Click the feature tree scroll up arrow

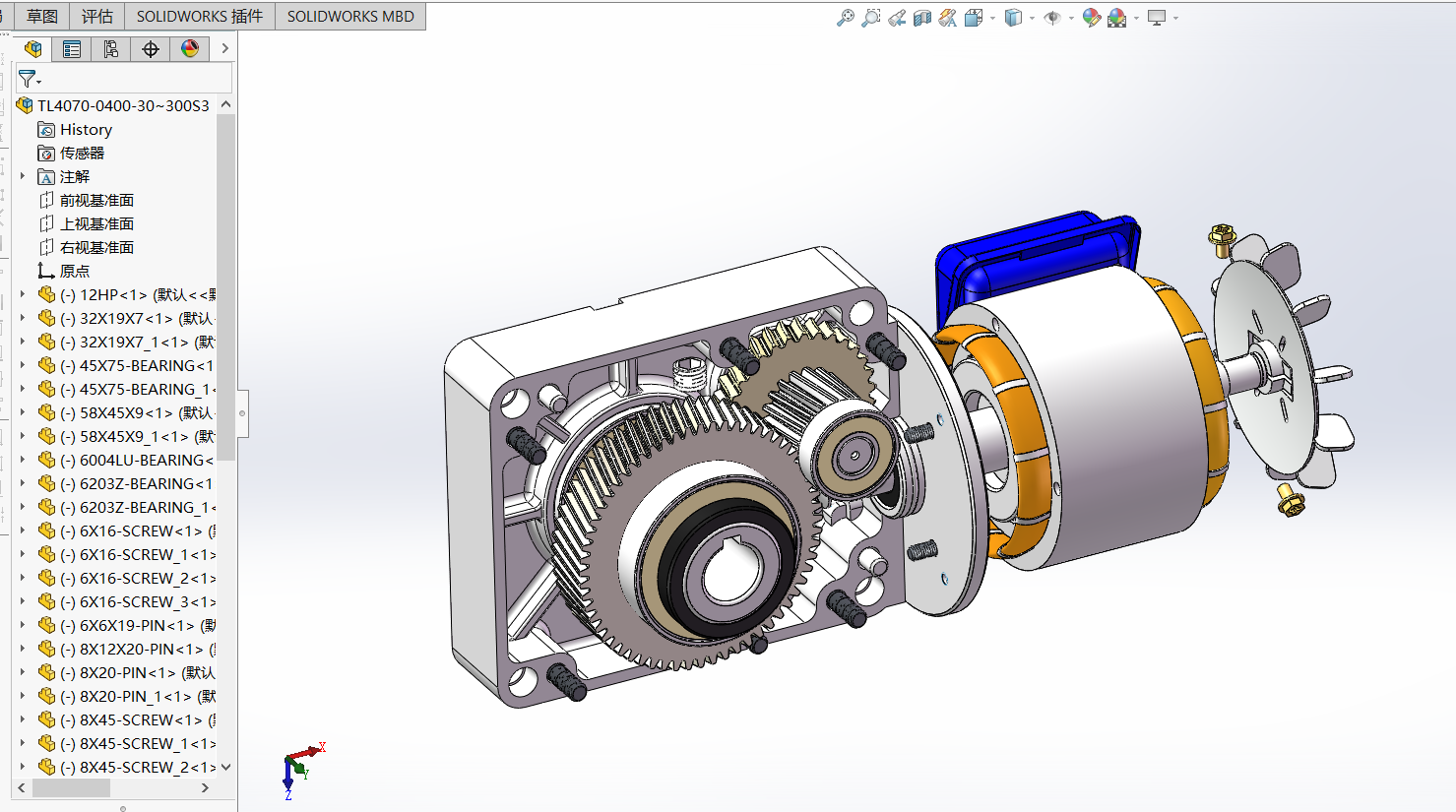coord(225,104)
